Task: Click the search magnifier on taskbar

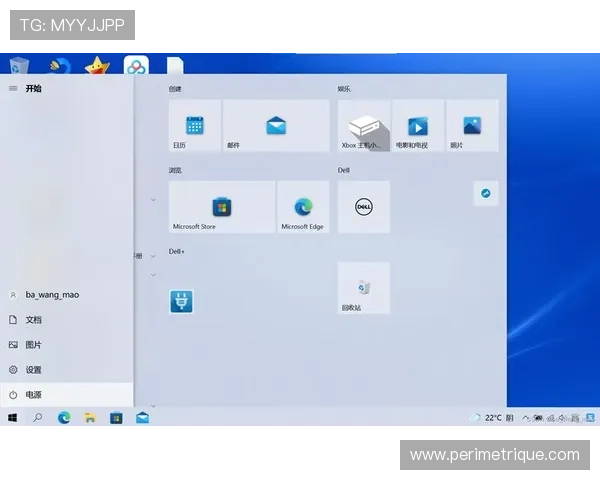Action: click(38, 418)
